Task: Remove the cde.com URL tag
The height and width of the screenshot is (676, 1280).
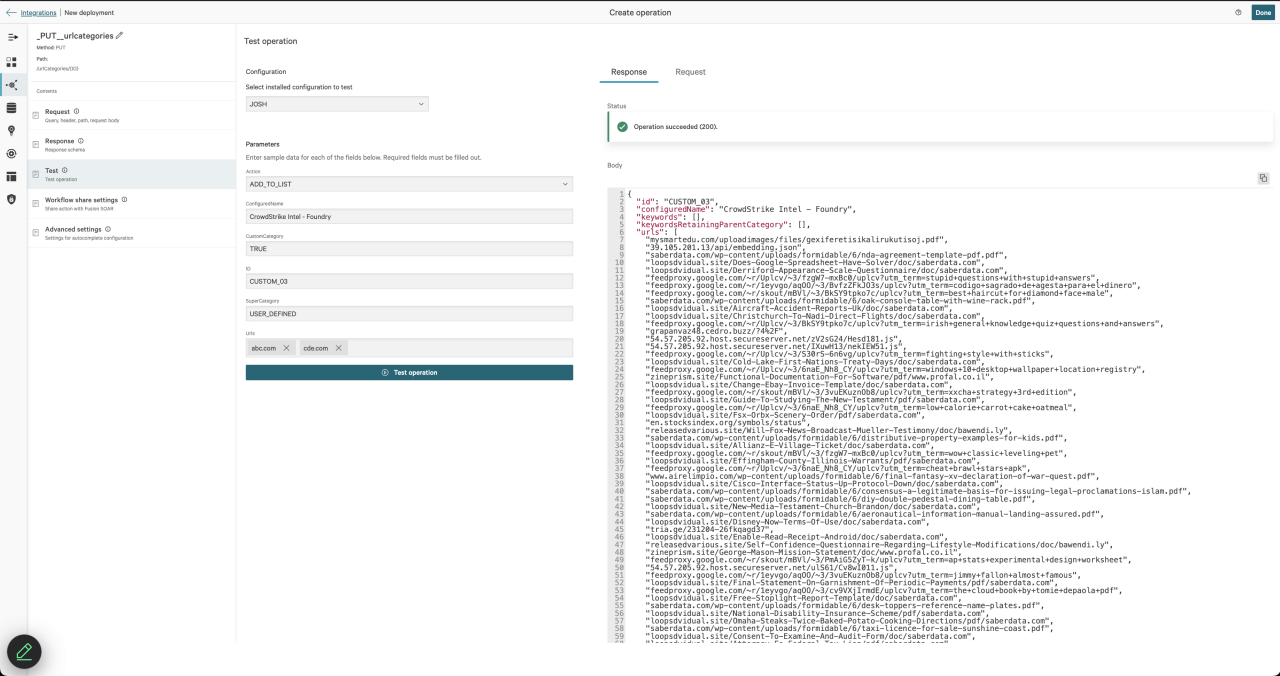Action: coord(339,348)
